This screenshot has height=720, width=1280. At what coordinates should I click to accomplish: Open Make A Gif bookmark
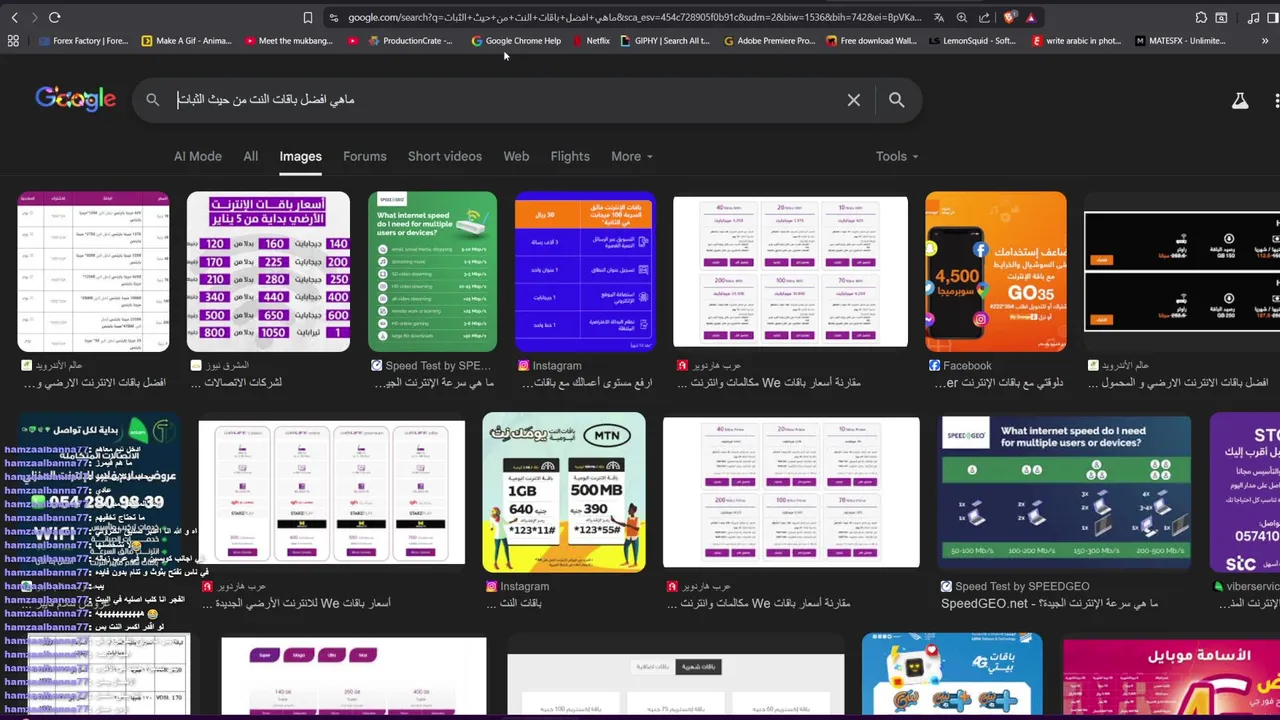click(x=186, y=41)
